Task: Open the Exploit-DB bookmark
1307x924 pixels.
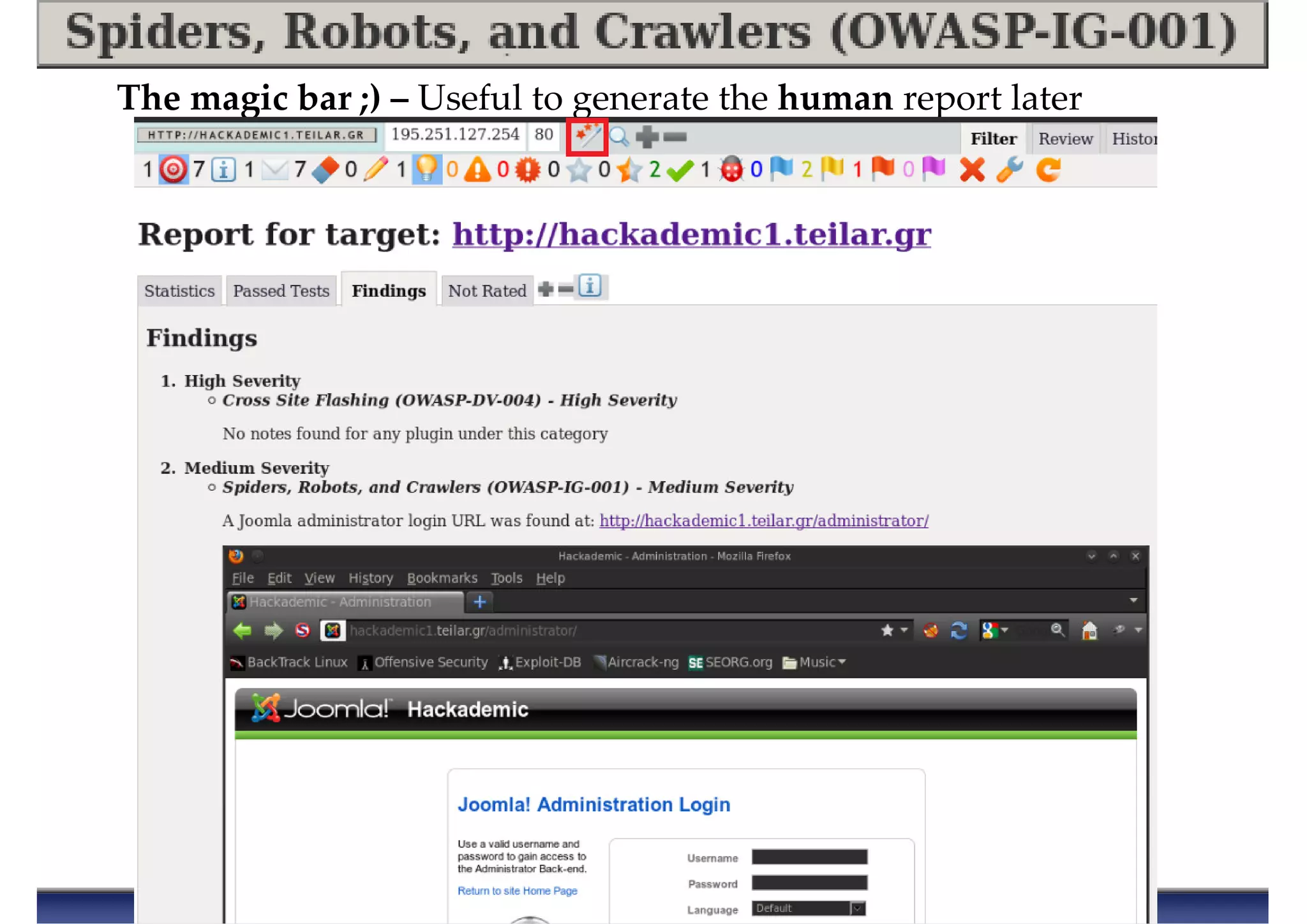Action: (x=540, y=662)
